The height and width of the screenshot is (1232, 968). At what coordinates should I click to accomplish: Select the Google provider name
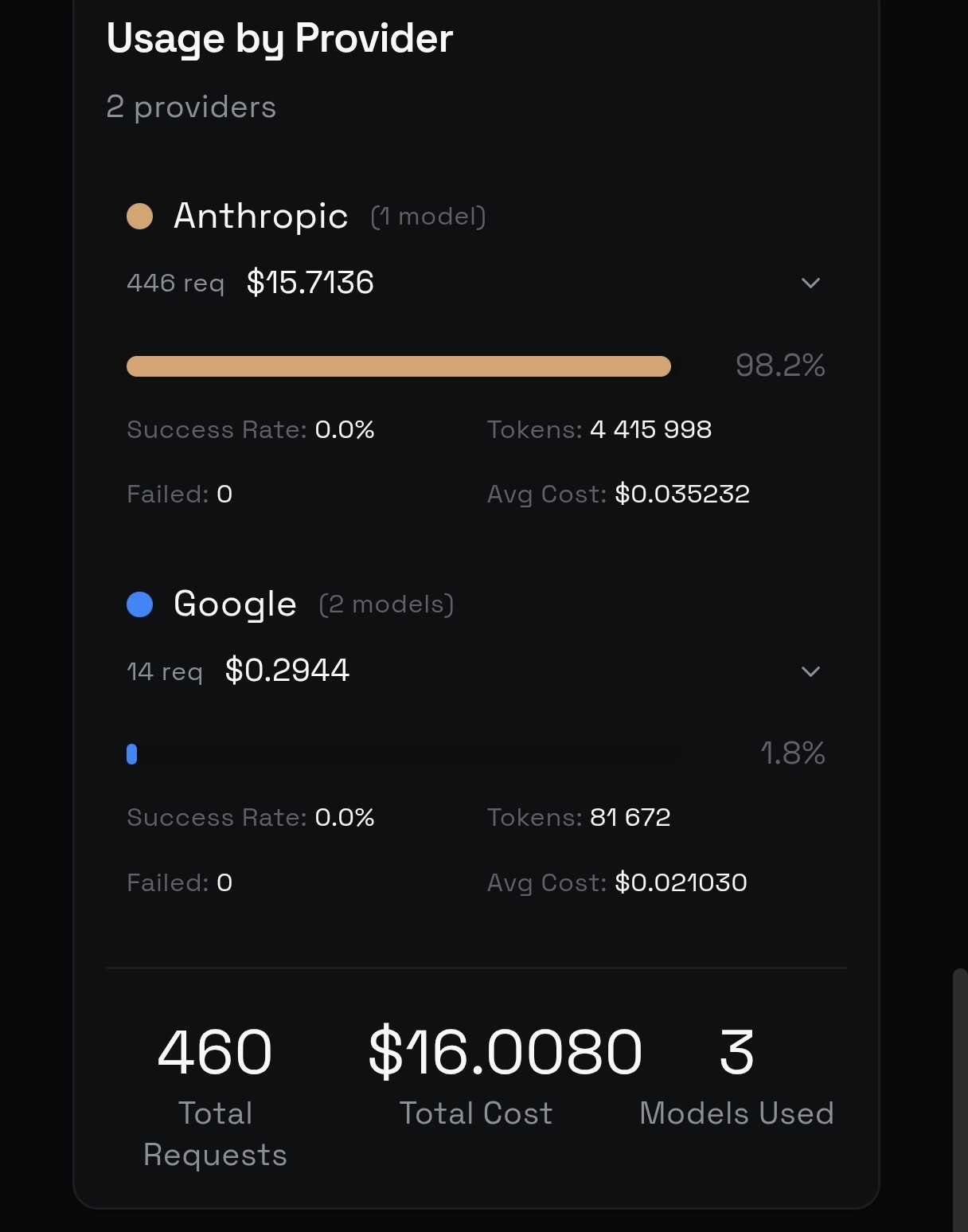(235, 604)
